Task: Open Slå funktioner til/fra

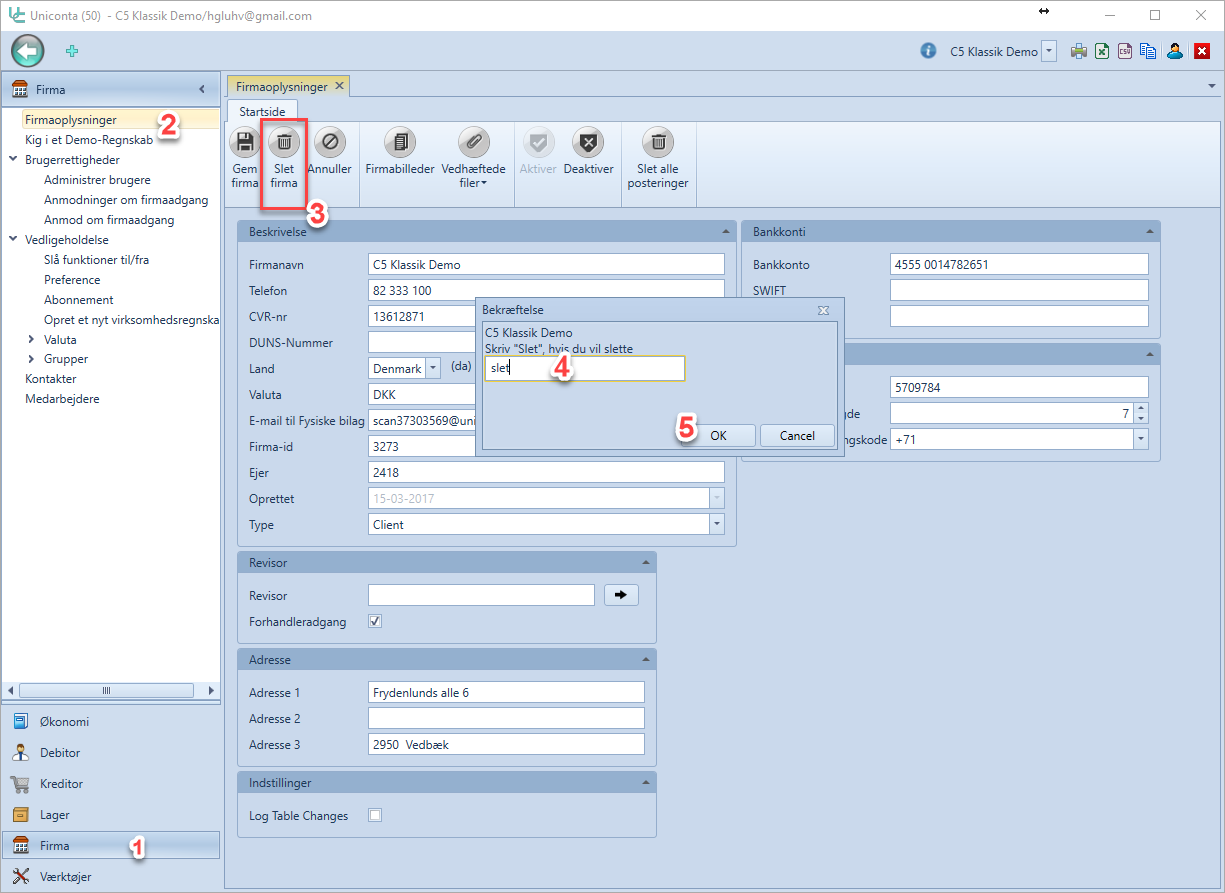Action: click(96, 260)
